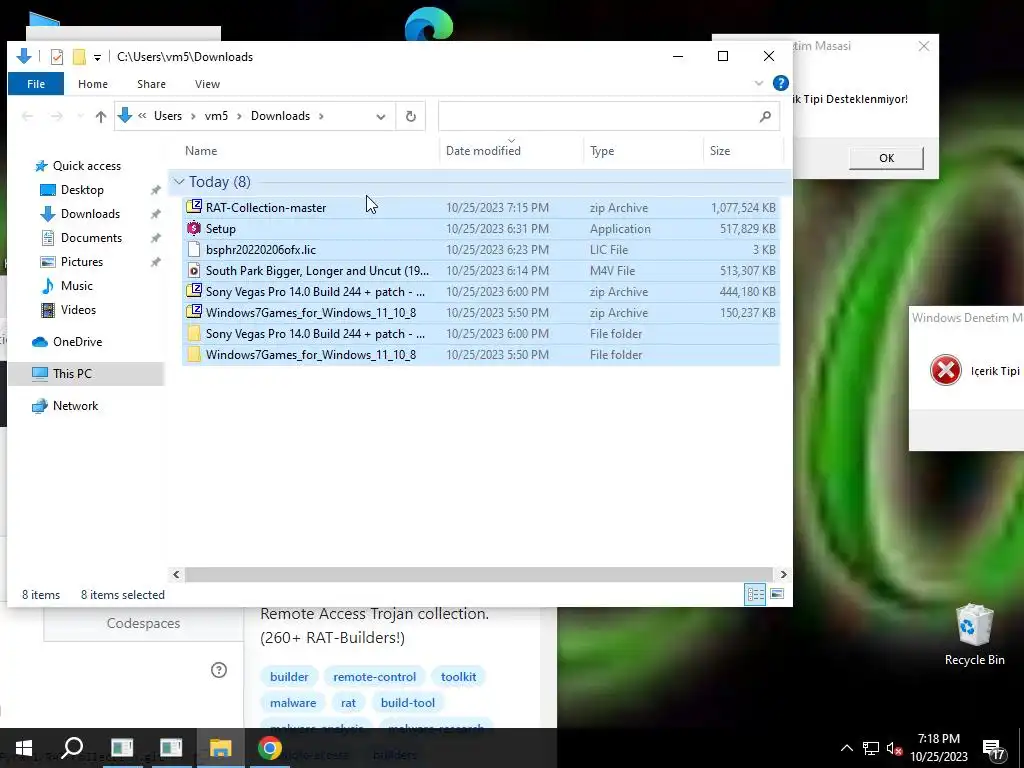
Task: Switch to the Home ribbon tab
Action: tap(93, 84)
